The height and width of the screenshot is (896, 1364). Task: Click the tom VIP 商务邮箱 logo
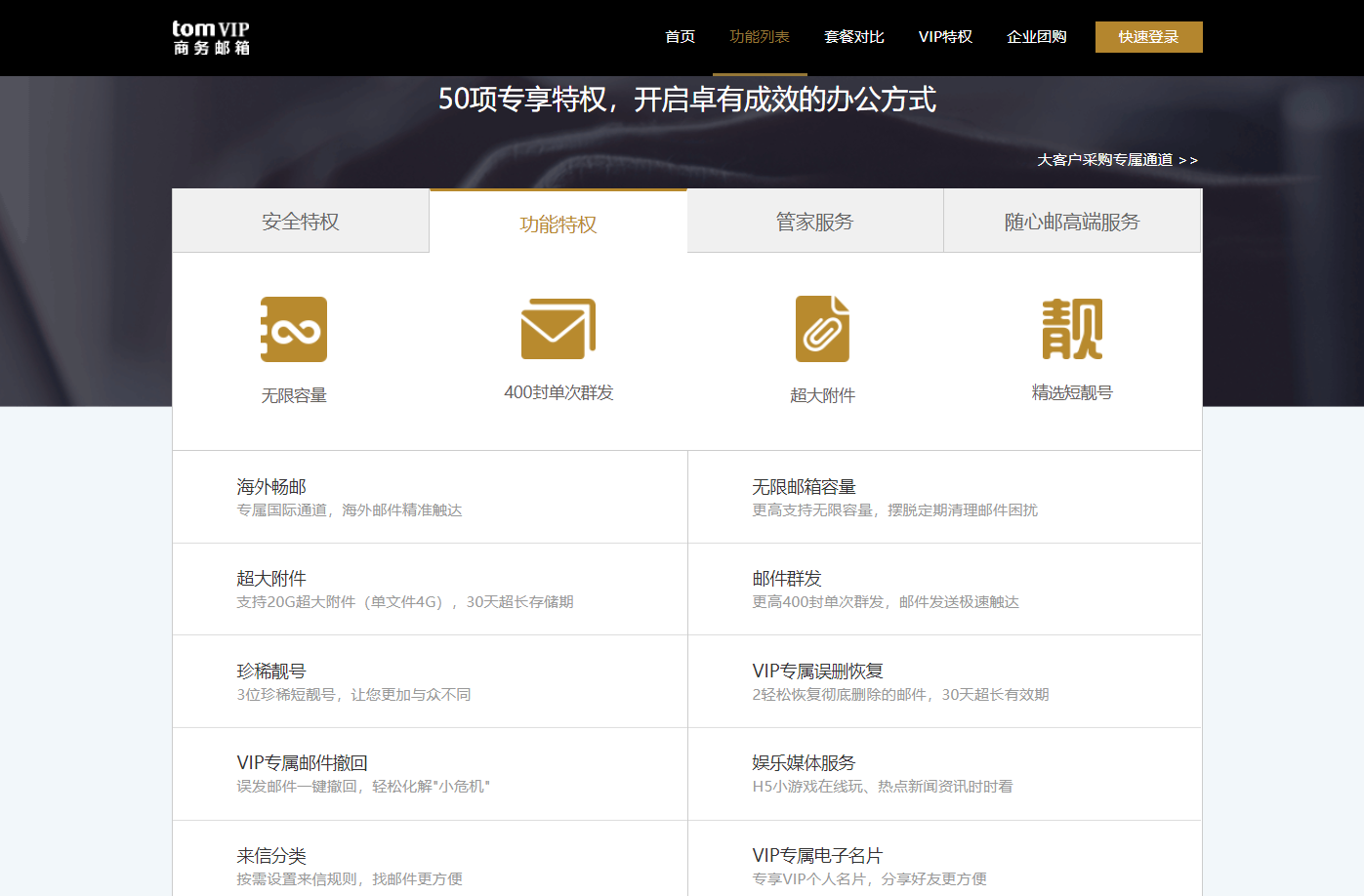[x=211, y=37]
